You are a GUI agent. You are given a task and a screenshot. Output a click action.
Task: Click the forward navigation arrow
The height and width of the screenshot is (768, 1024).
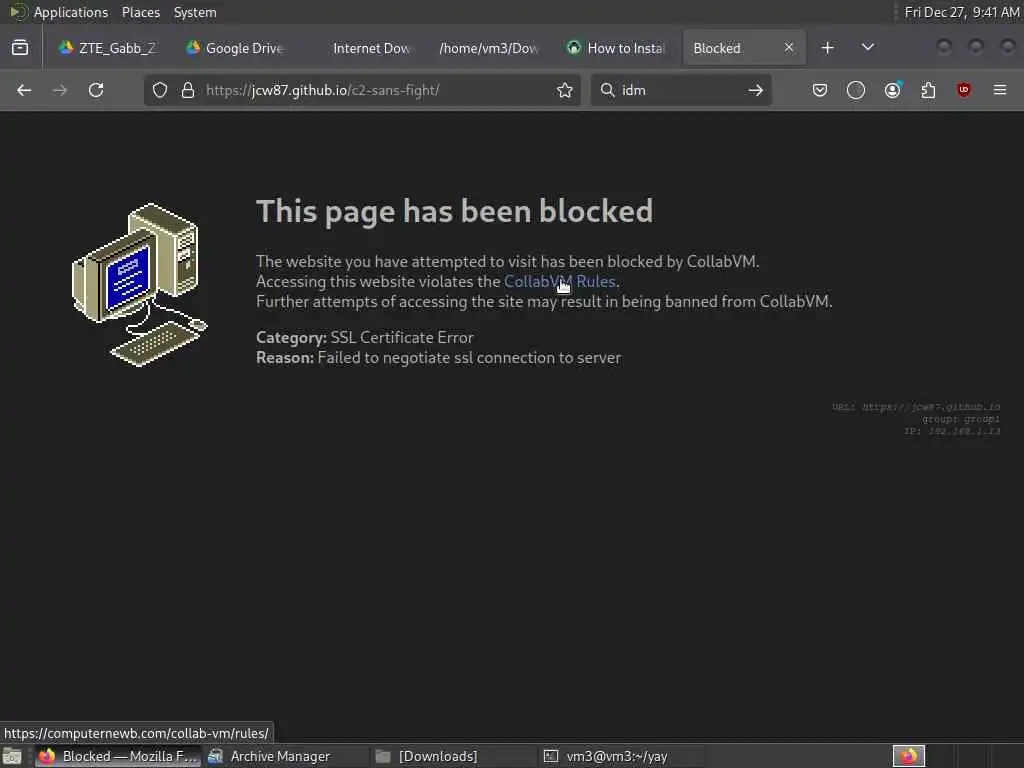(x=60, y=90)
